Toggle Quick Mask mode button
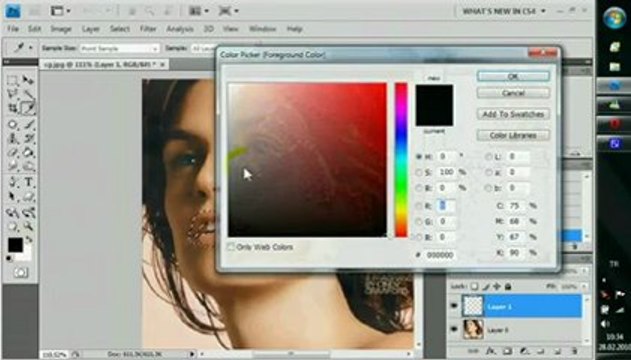Image resolution: width=631 pixels, height=360 pixels. (x=20, y=273)
